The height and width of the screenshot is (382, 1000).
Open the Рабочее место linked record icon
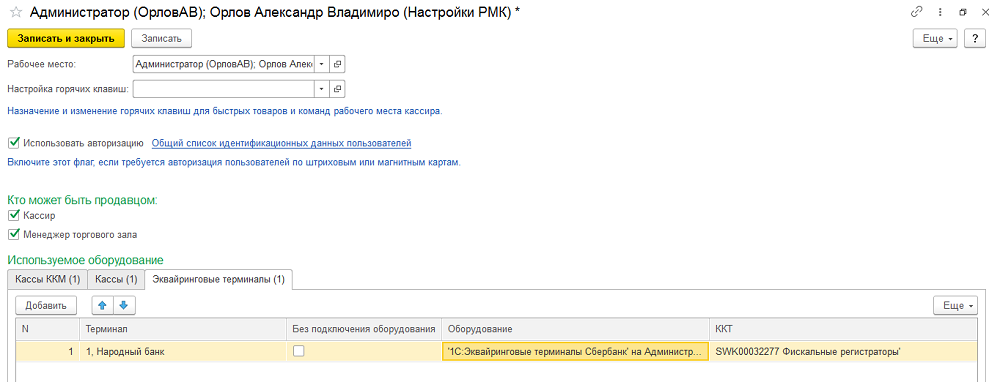338,64
